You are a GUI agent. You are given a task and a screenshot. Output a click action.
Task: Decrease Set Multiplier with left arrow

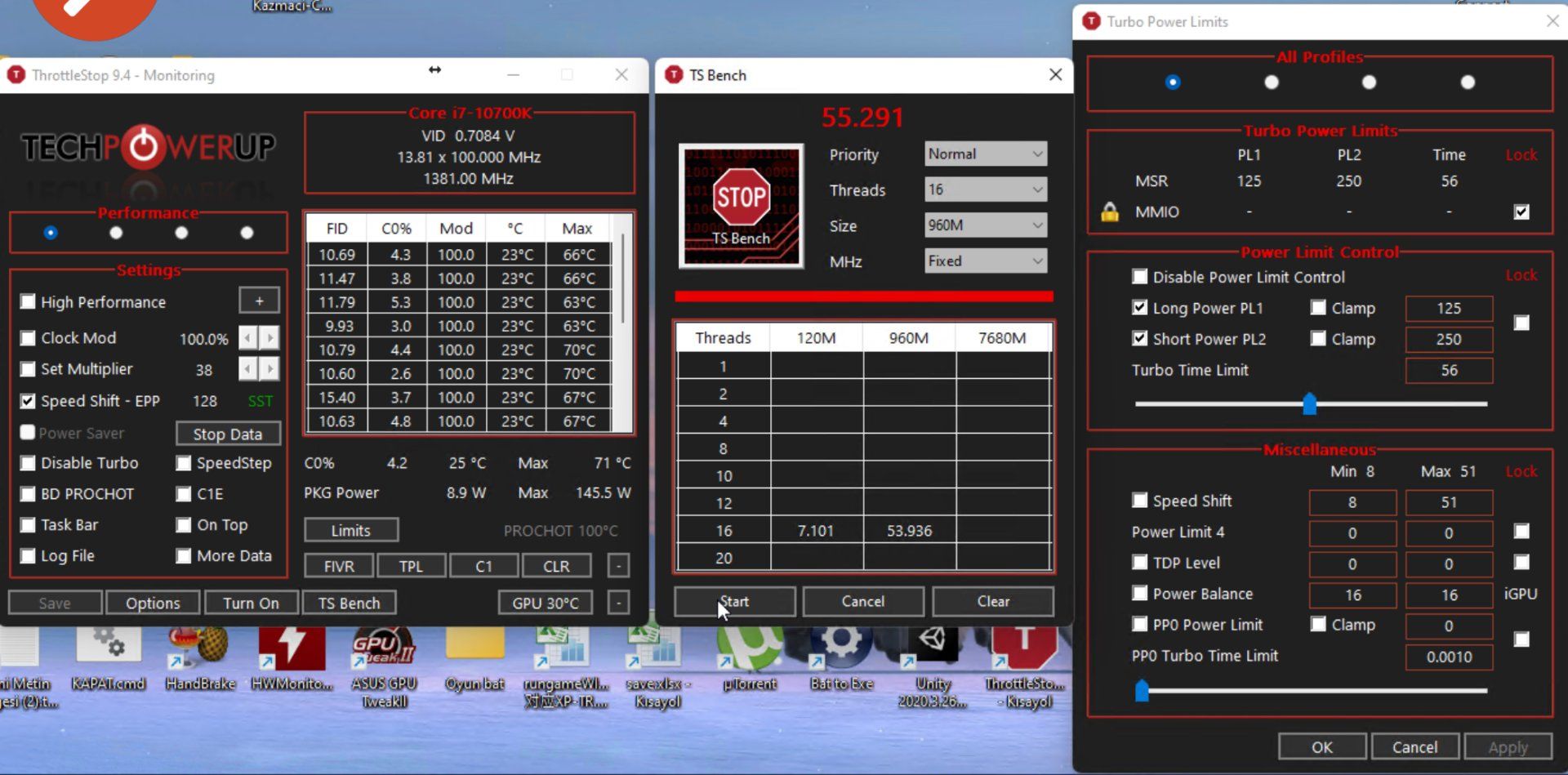(248, 369)
